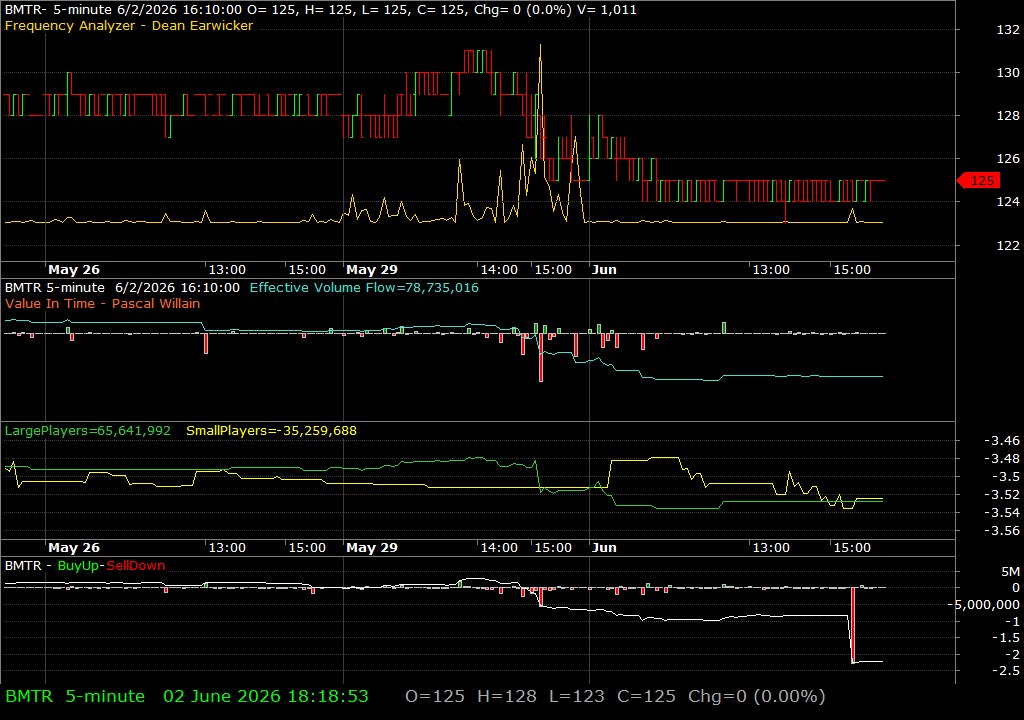Click the 5M axis label in the bottom pane

coord(1010,572)
